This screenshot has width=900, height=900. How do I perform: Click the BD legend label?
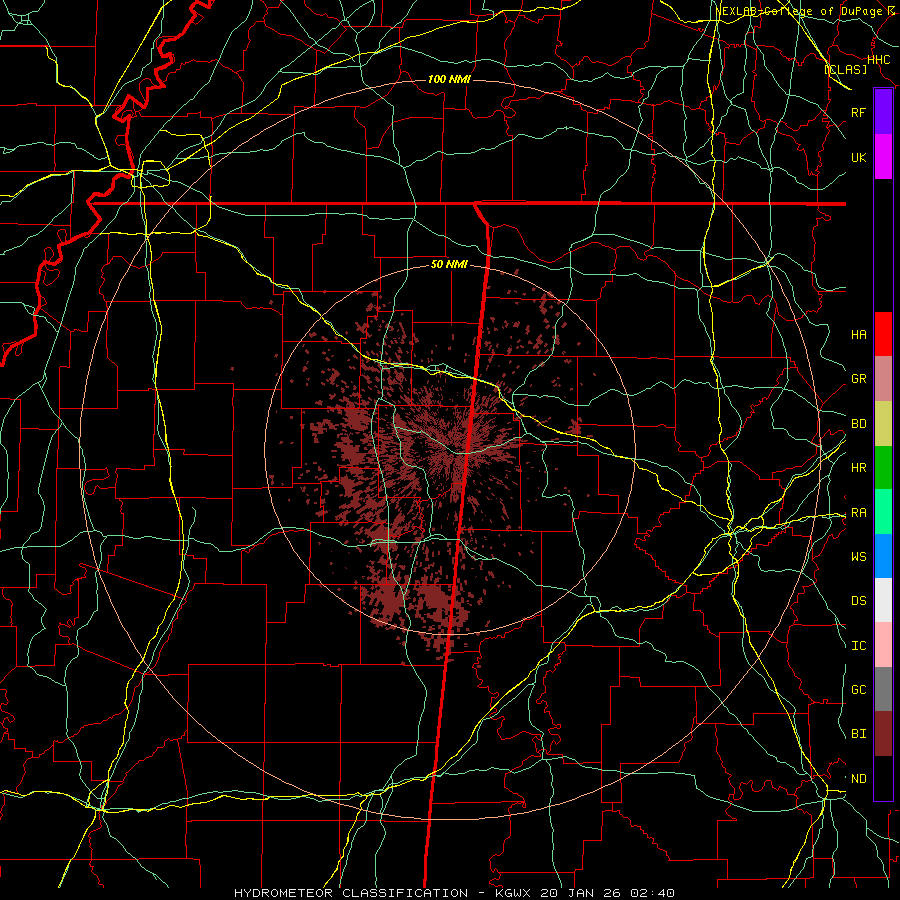pos(858,424)
